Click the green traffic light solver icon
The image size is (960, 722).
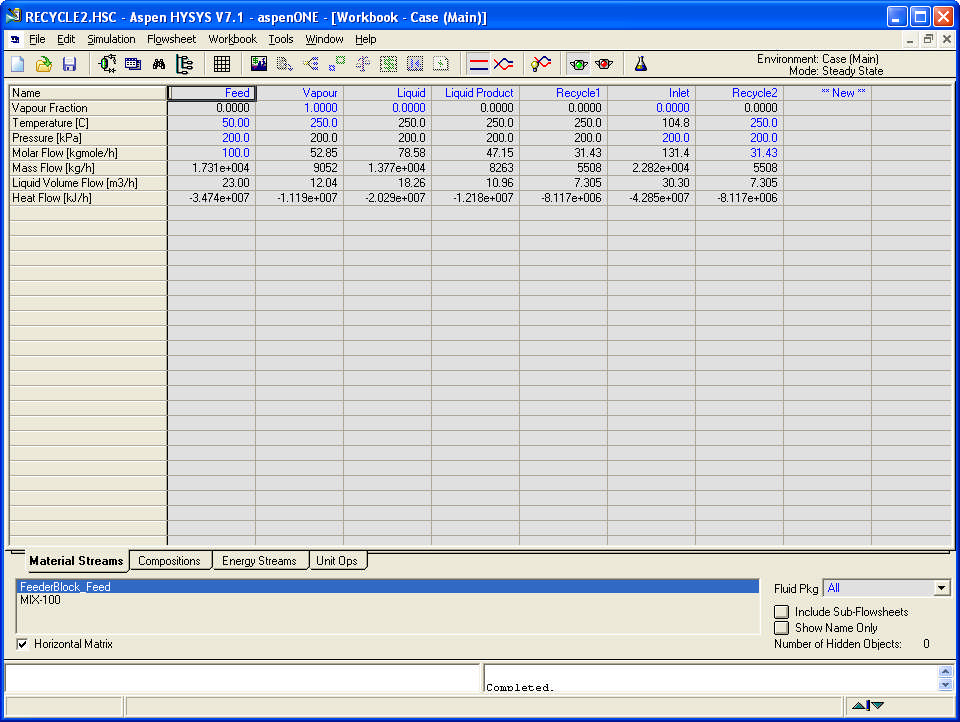coord(578,64)
